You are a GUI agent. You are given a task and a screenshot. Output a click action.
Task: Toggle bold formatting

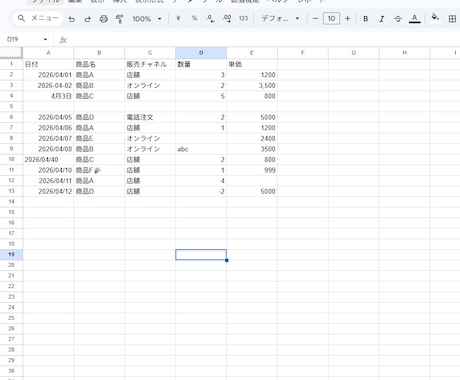pos(366,19)
